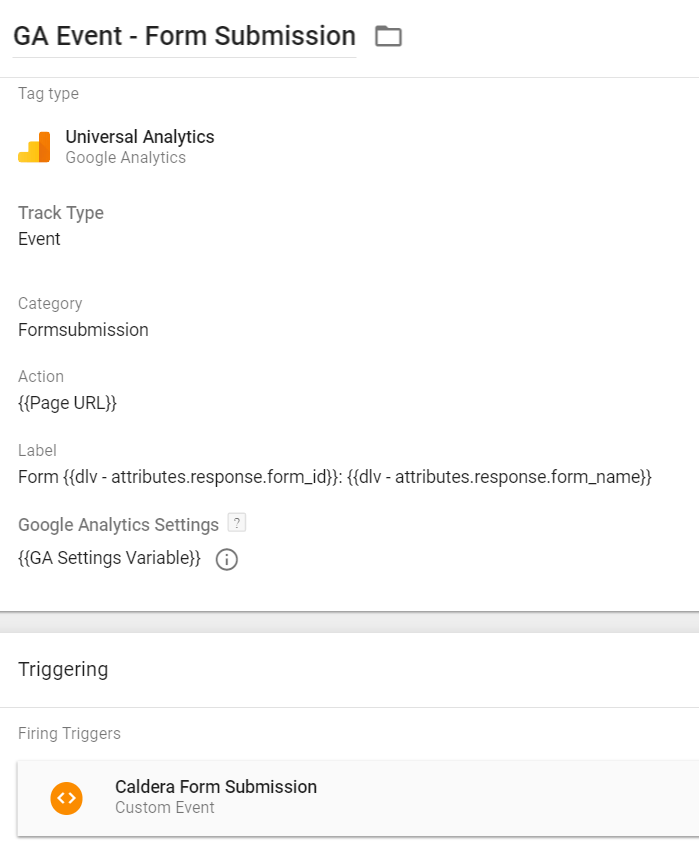Click the {{GA Settings Variable}} value
699x852 pixels.
coord(109,558)
